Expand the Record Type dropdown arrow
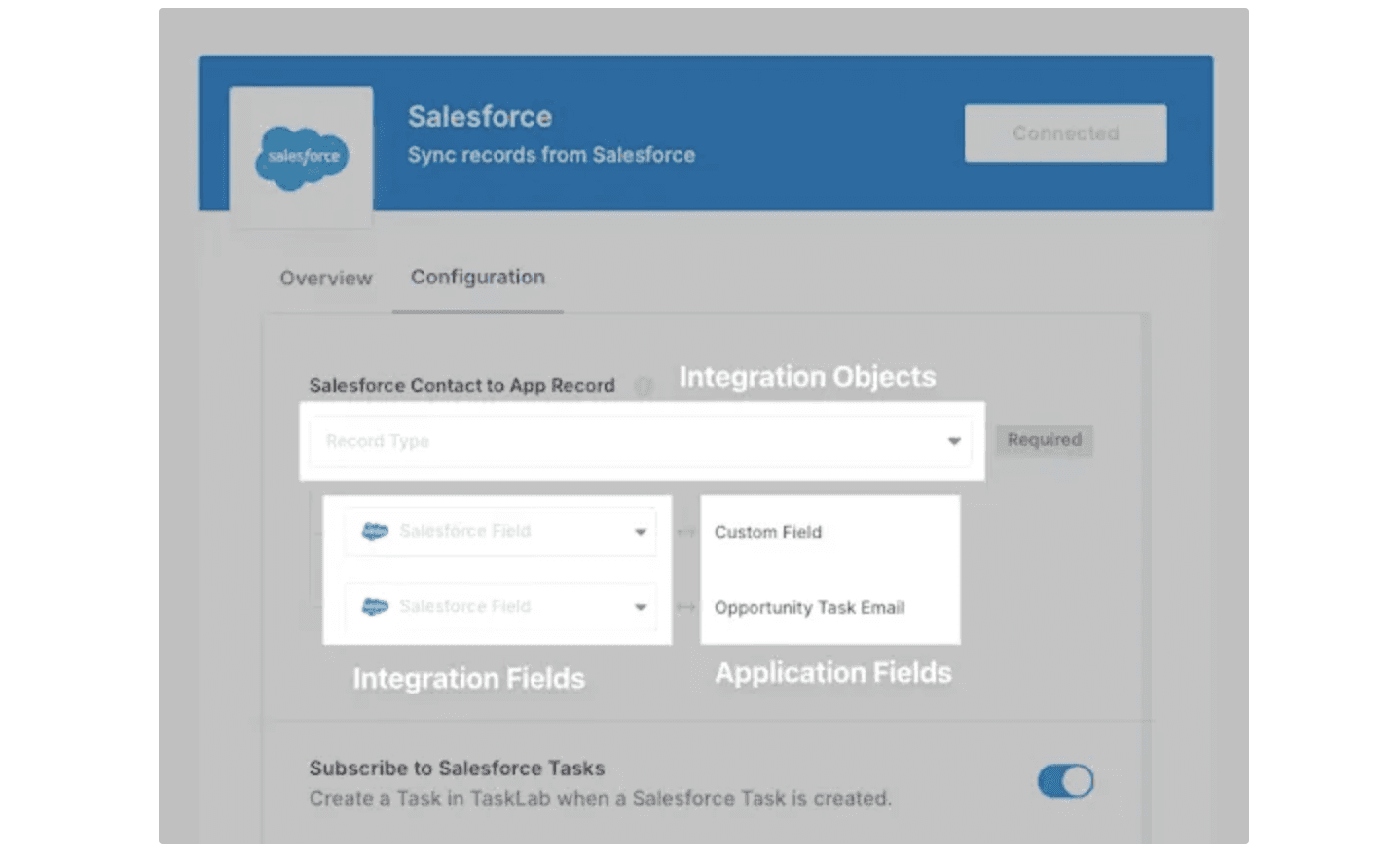This screenshot has height=863, width=1400. coord(954,441)
